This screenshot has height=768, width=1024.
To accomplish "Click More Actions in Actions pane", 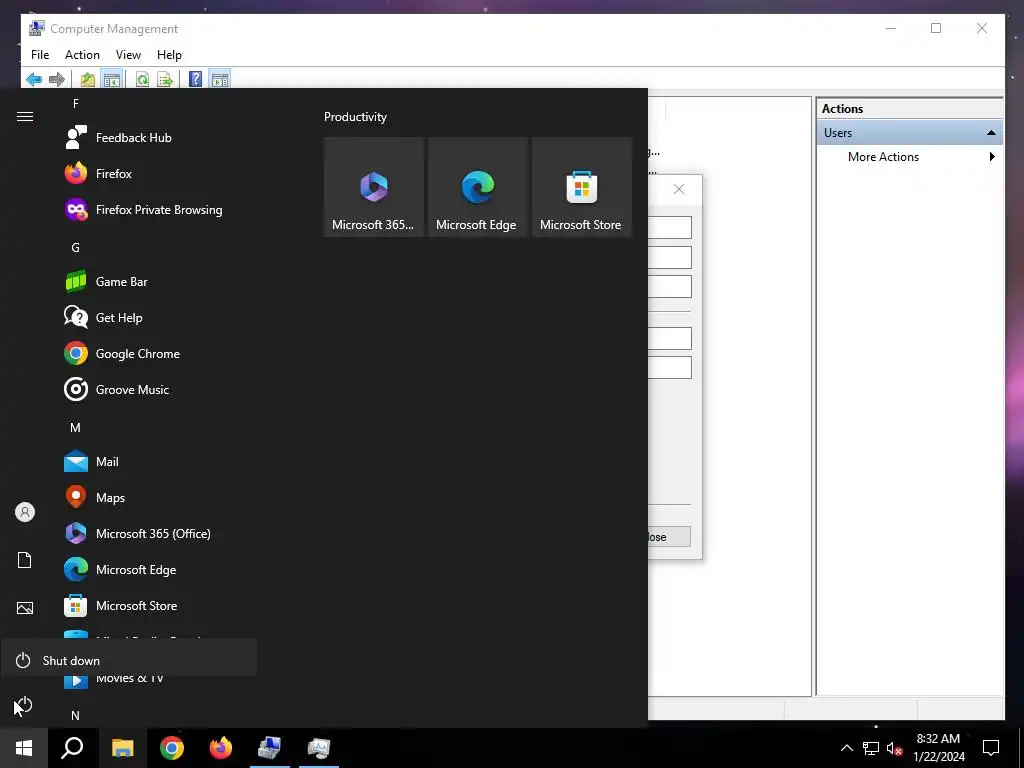I will [x=884, y=157].
